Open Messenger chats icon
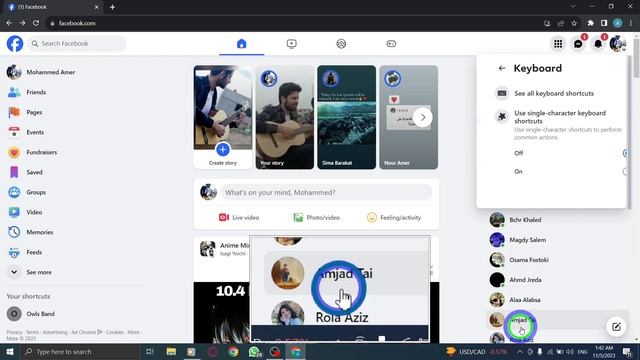 pos(578,44)
